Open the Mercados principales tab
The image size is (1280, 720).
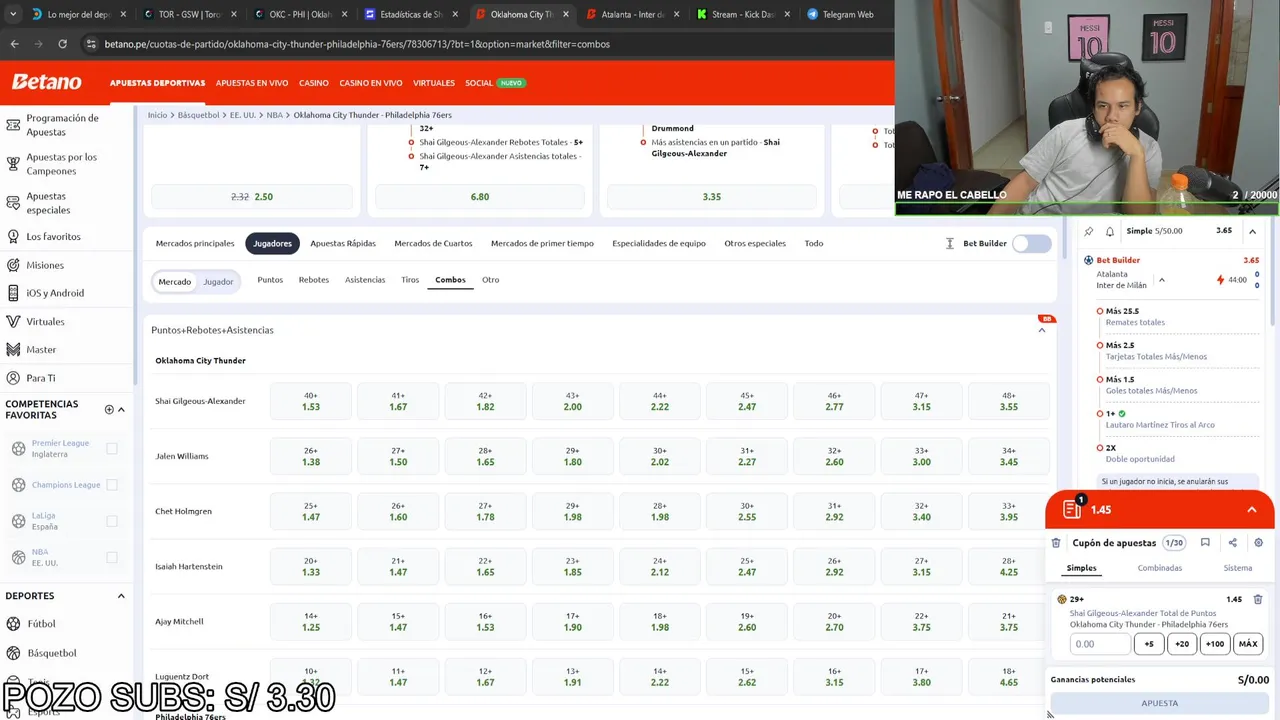(x=195, y=243)
